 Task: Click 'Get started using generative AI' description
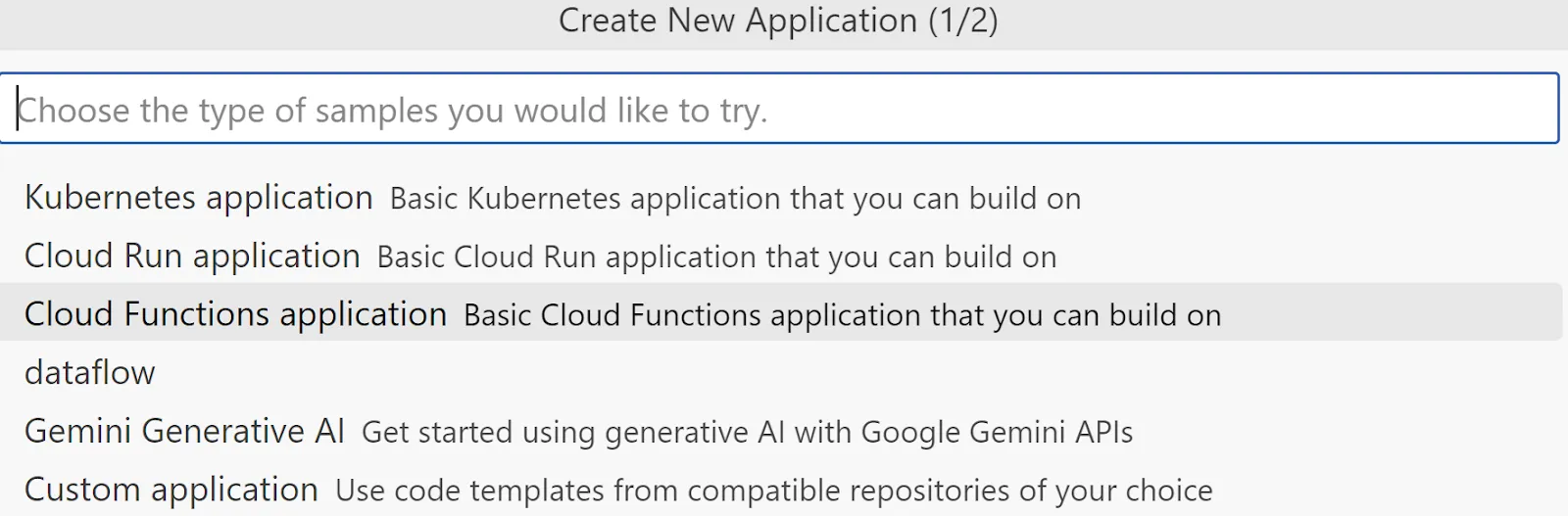(x=747, y=433)
